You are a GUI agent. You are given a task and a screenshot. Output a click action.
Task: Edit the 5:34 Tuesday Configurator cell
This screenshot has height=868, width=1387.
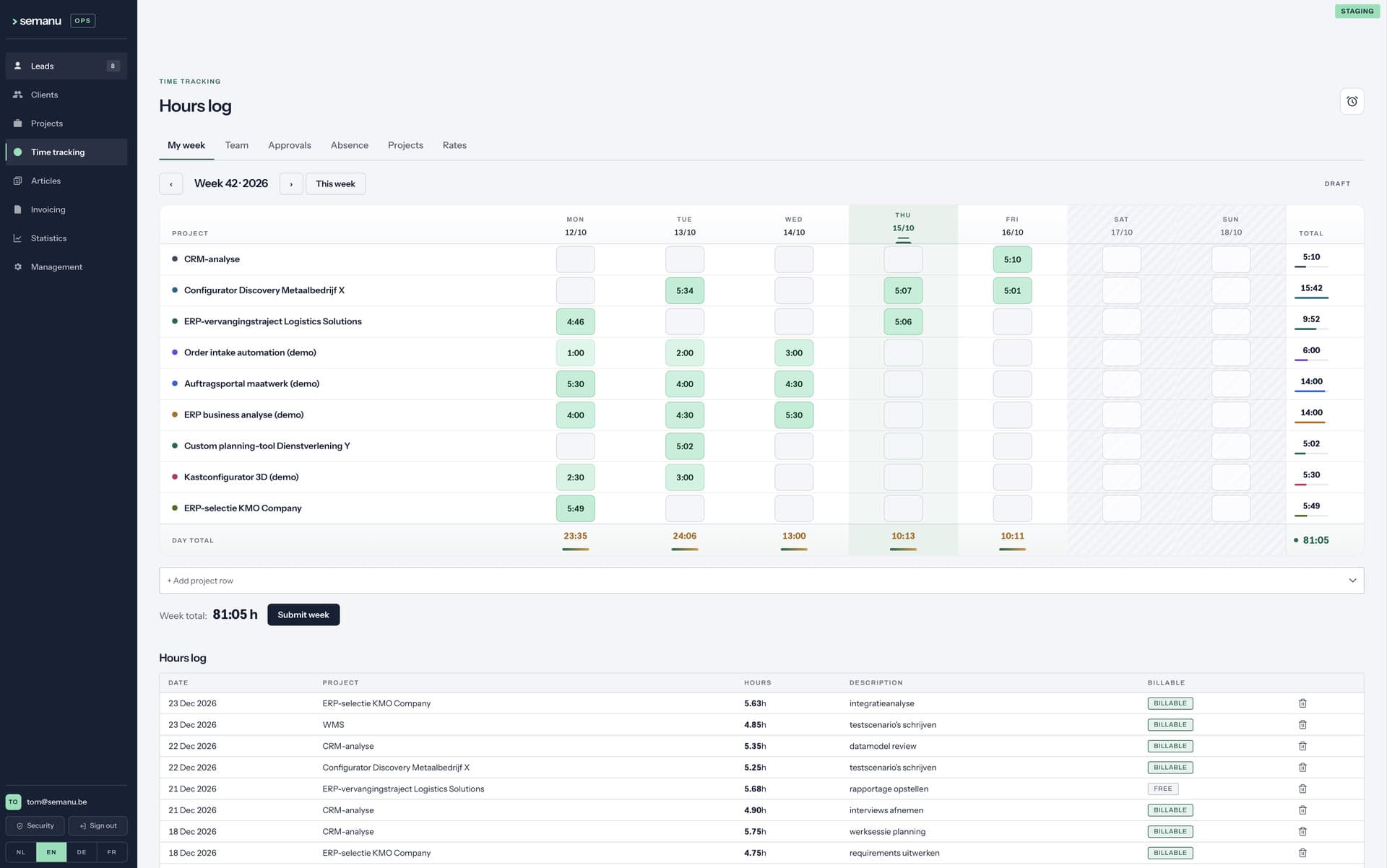coord(685,290)
